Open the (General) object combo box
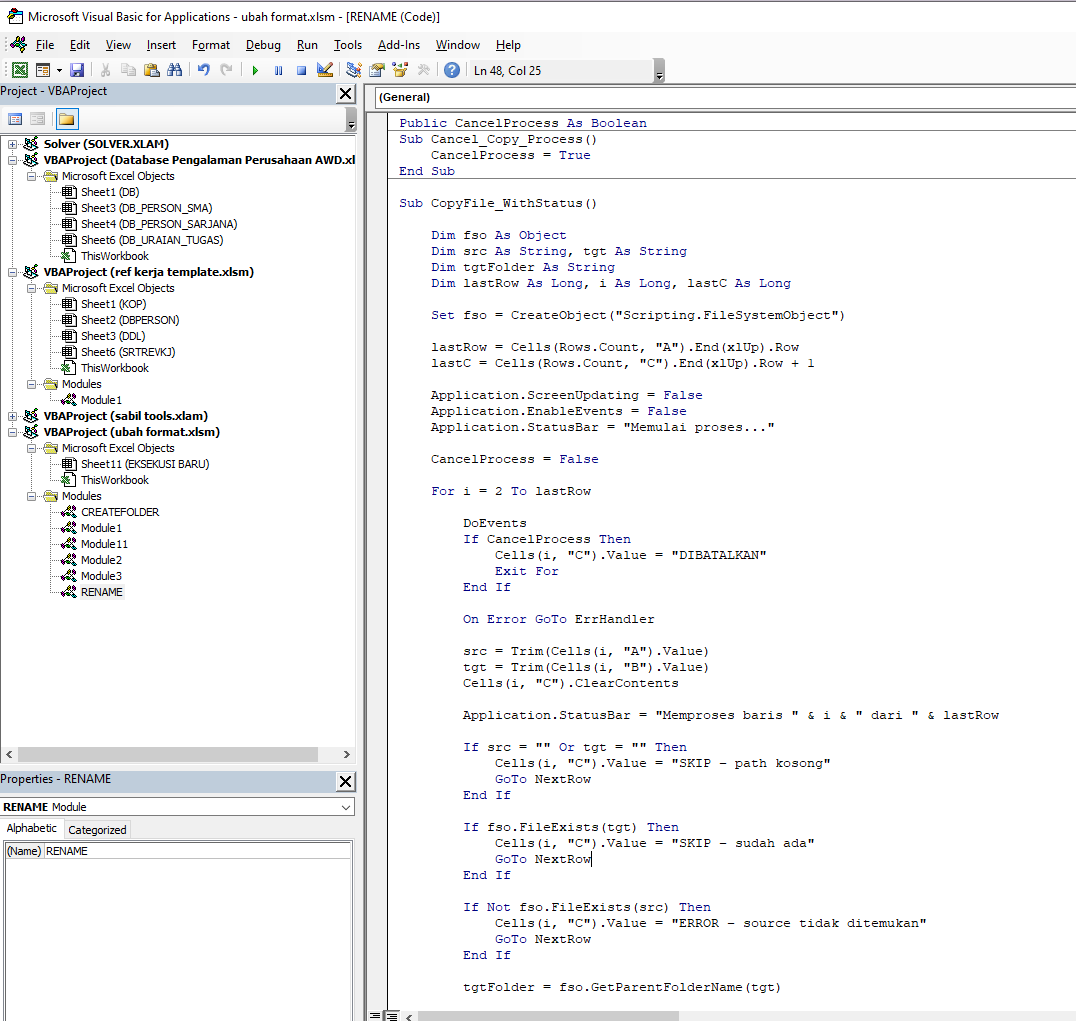Viewport: 1076px width, 1021px height. (x=726, y=97)
